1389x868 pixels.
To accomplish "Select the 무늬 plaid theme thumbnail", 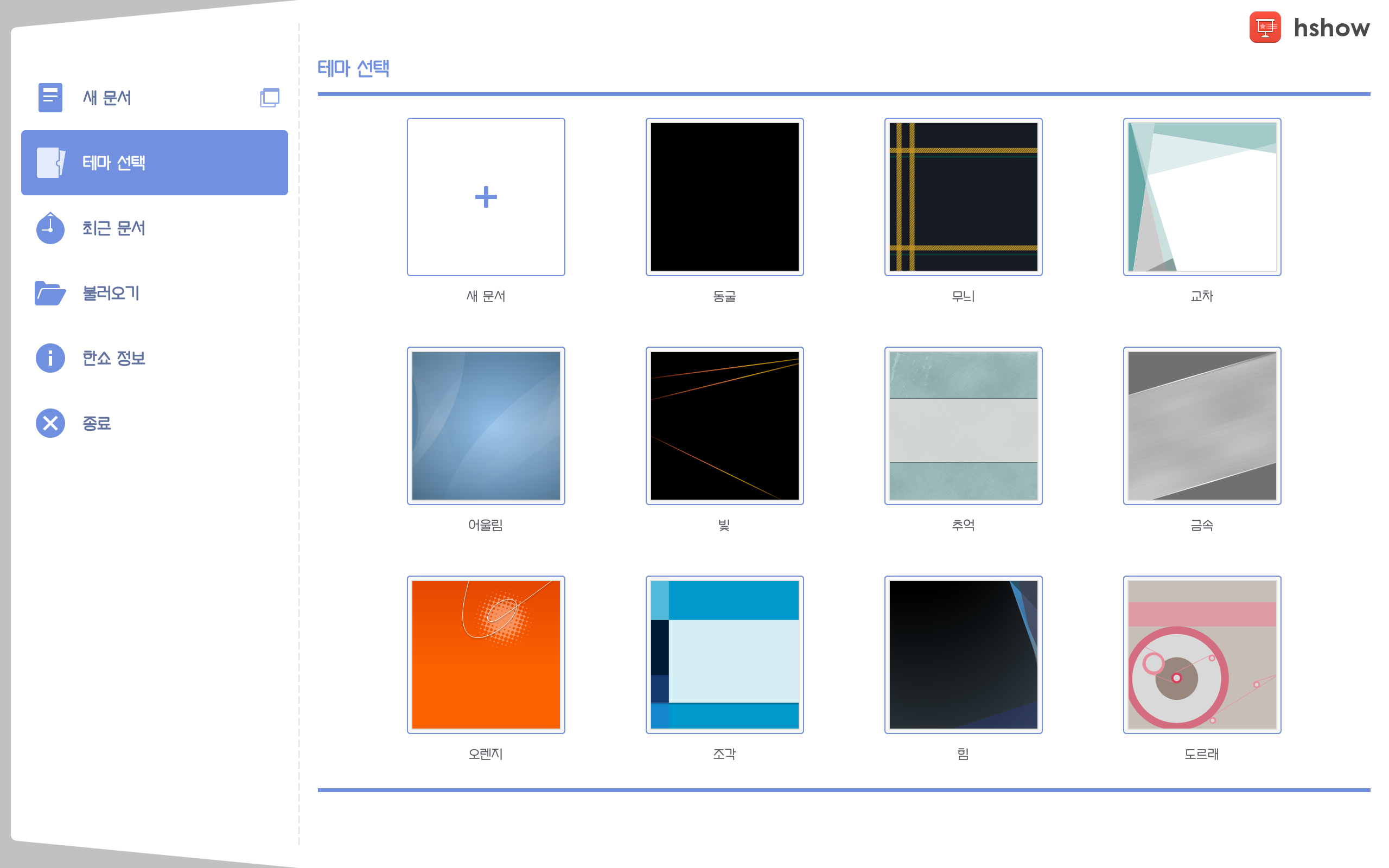I will [963, 197].
